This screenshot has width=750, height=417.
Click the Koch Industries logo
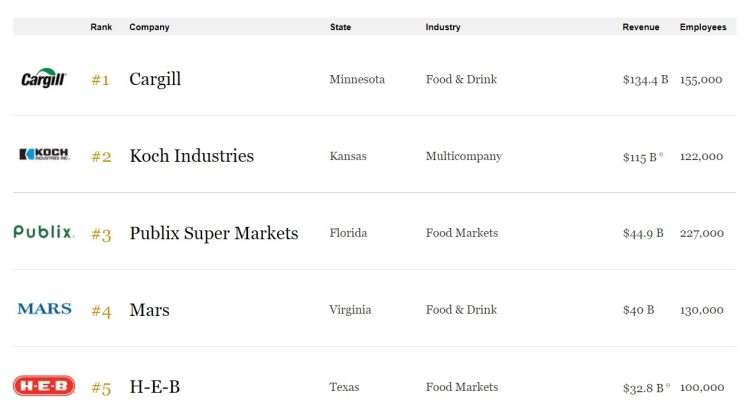click(43, 155)
